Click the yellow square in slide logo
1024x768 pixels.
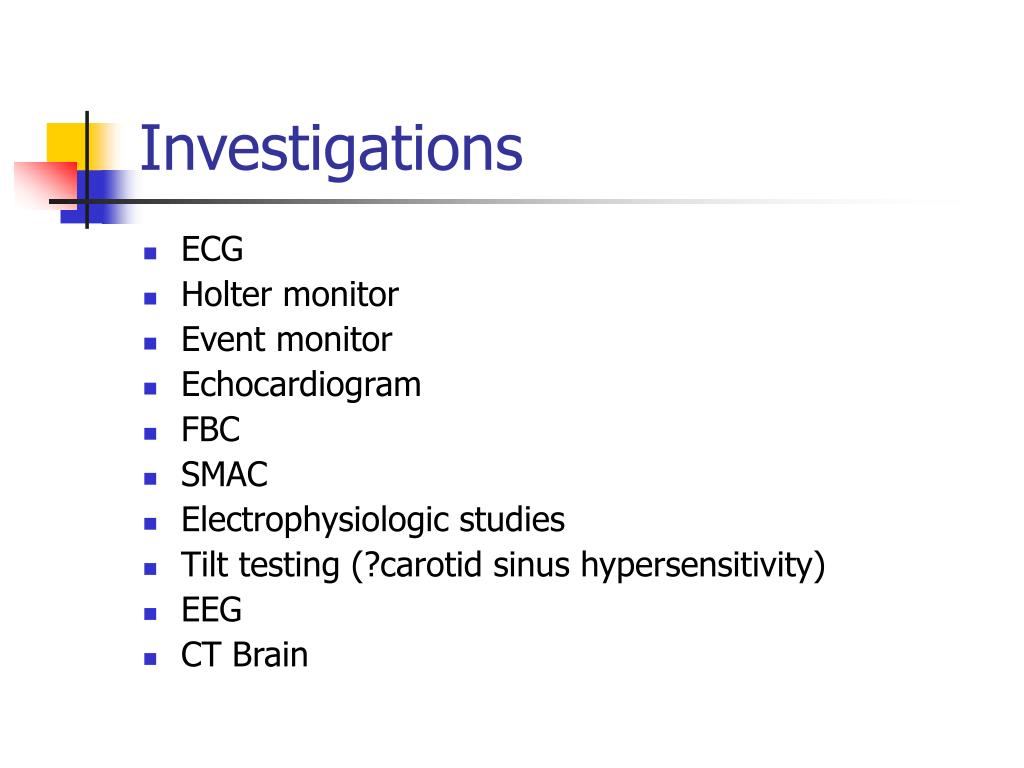tap(65, 142)
